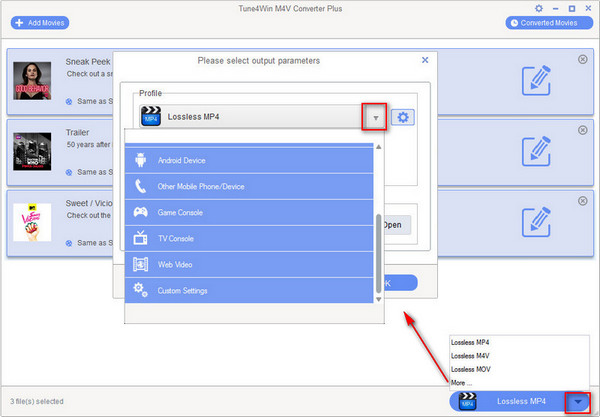This screenshot has width=600, height=417.
Task: Open profile settings gear button
Action: 403,117
